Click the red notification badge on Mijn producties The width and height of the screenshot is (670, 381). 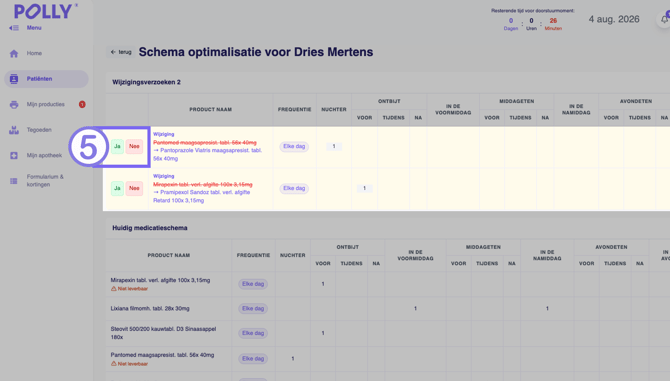click(82, 104)
